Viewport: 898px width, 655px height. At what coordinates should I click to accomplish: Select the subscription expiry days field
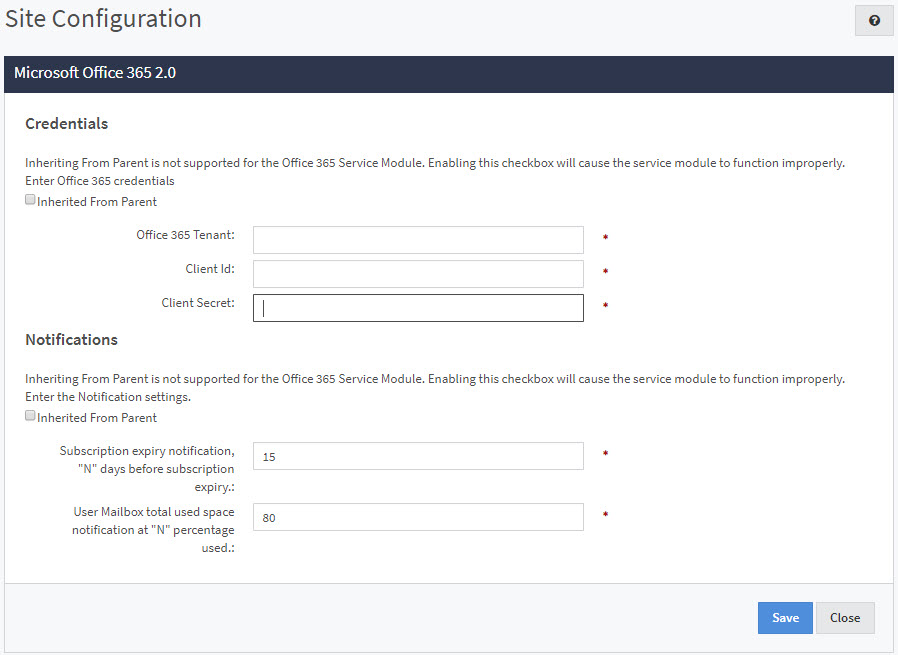pos(418,456)
